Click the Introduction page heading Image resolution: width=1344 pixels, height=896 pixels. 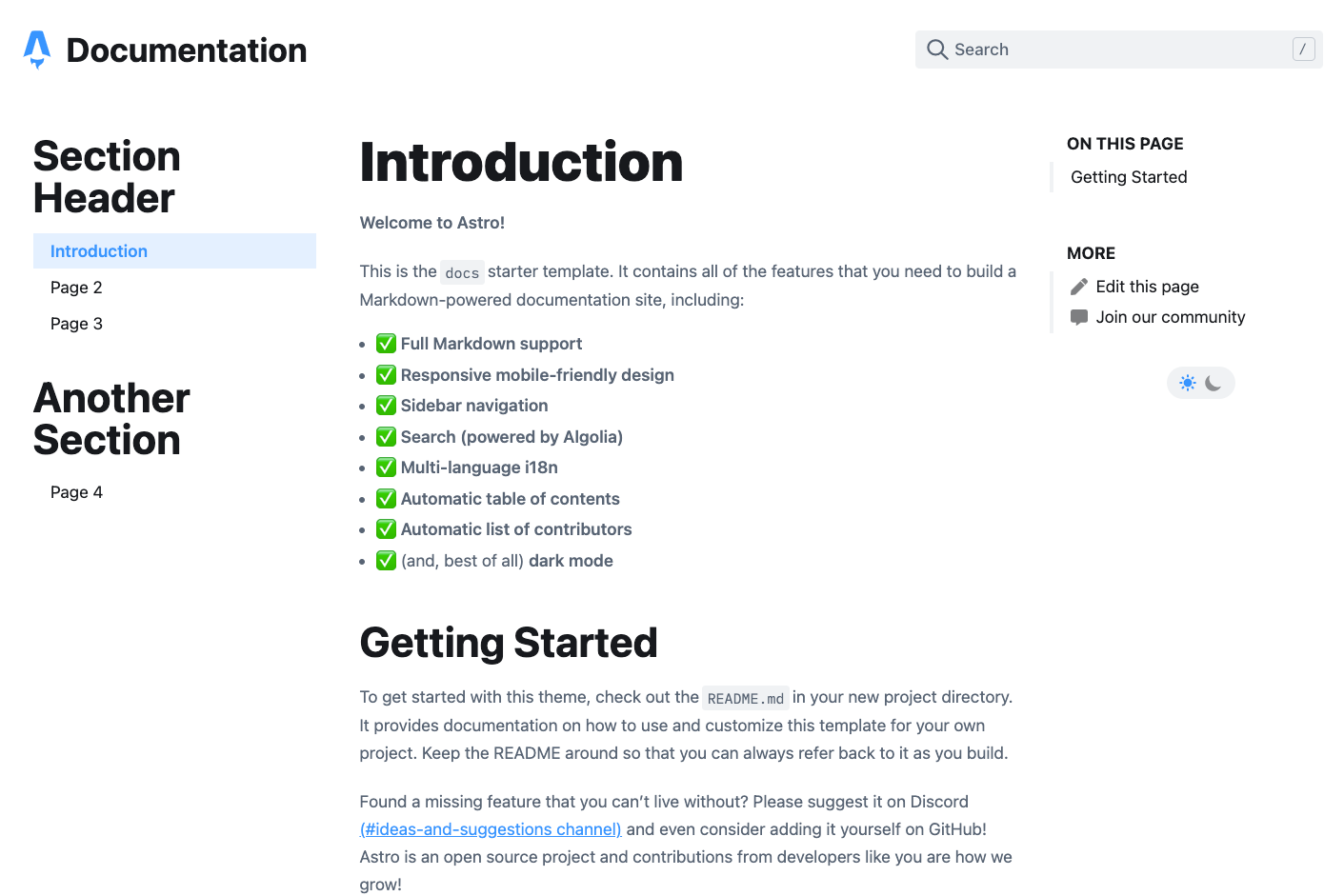[x=521, y=162]
